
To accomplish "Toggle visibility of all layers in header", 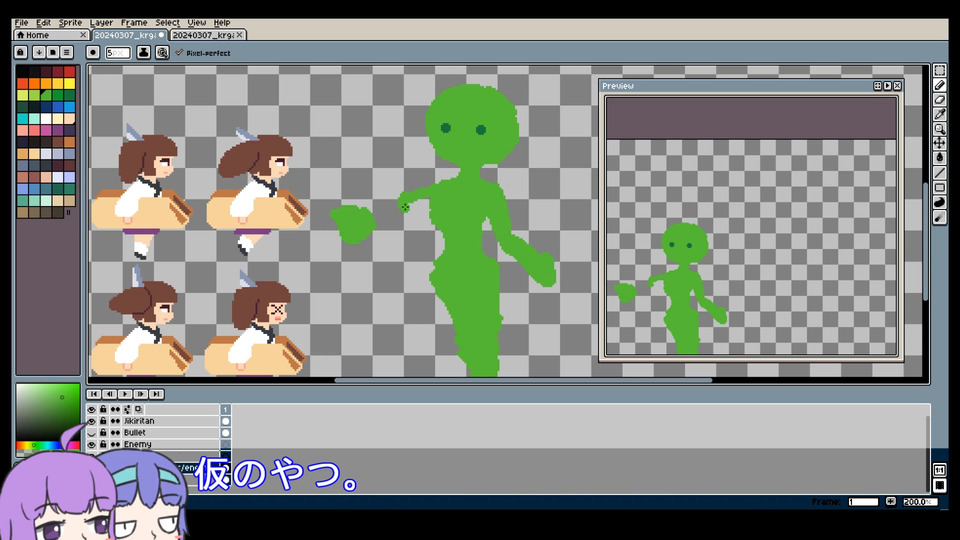I will [92, 410].
